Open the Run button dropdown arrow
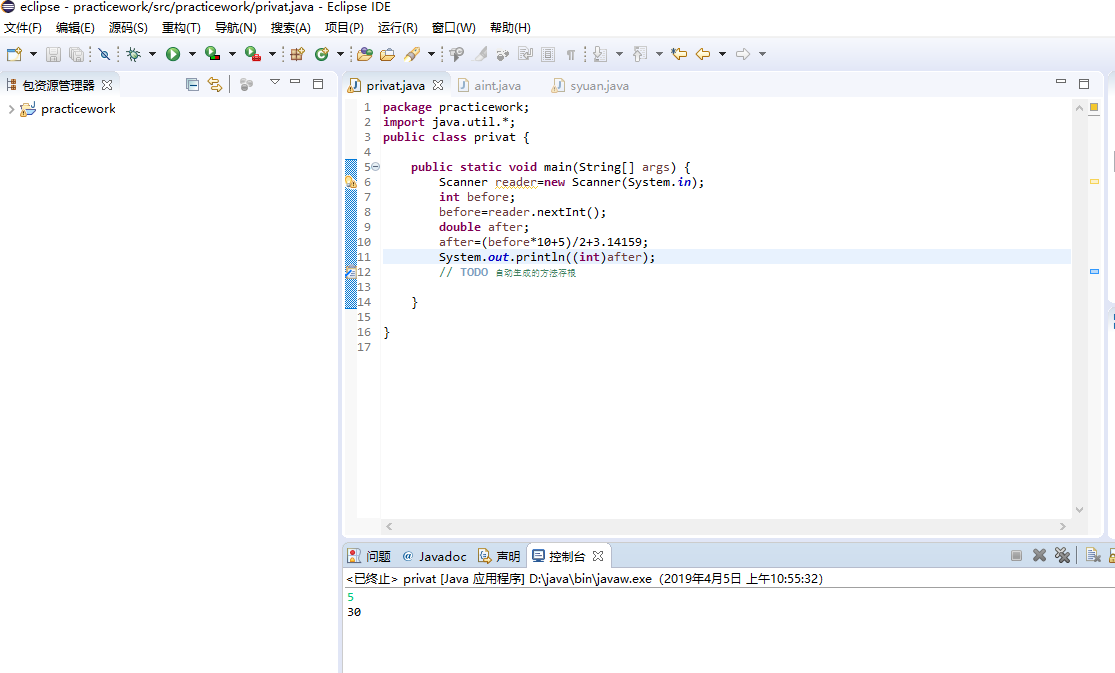1115x673 pixels. pos(192,54)
